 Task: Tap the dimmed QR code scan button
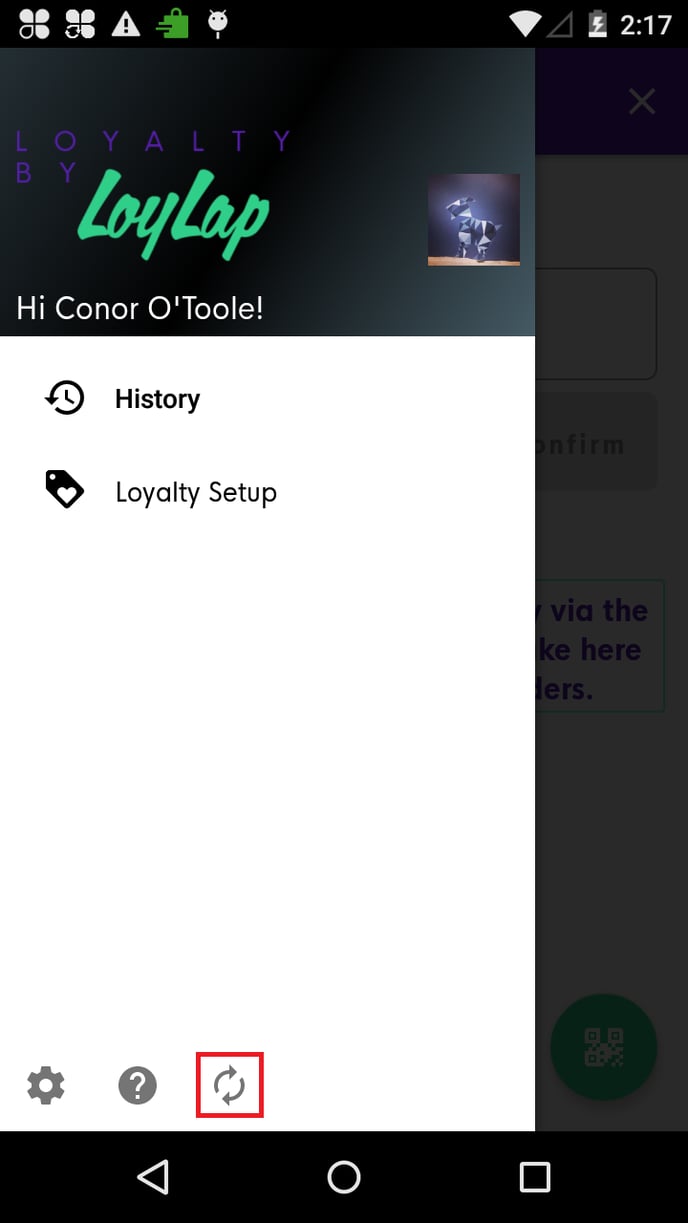[x=603, y=1047]
